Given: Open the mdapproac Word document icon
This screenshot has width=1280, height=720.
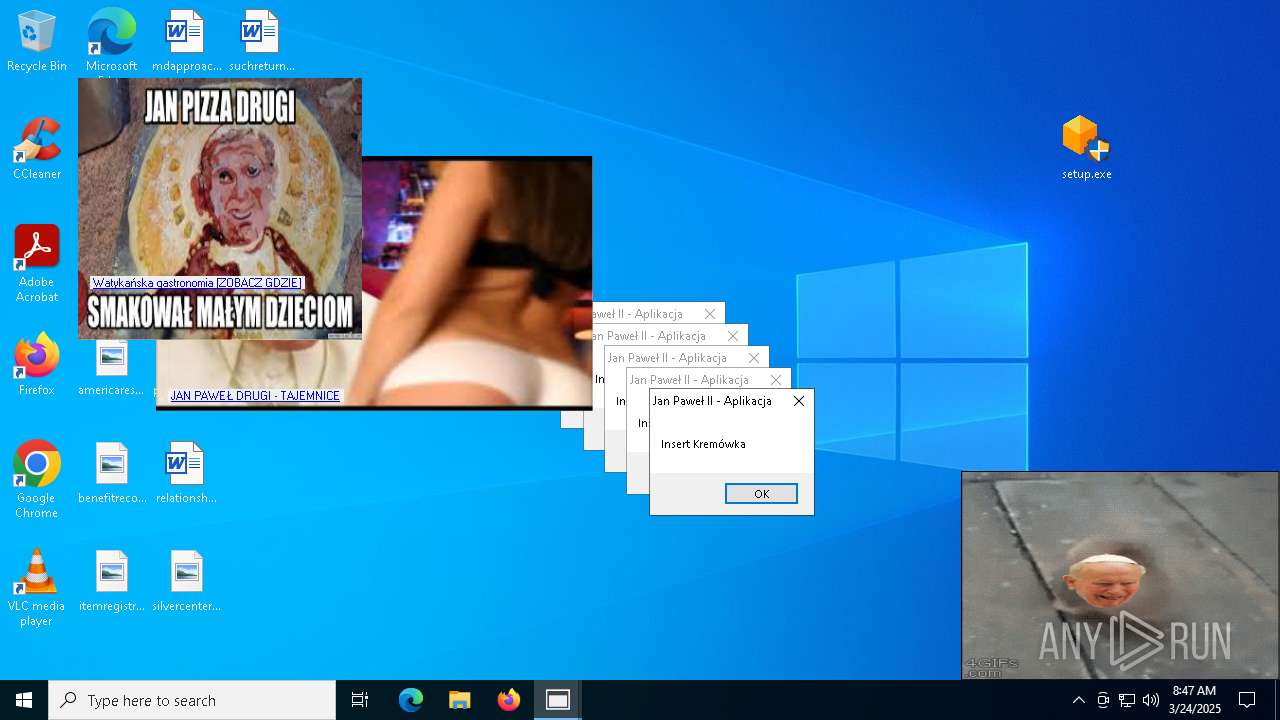Looking at the screenshot, I should [187, 41].
